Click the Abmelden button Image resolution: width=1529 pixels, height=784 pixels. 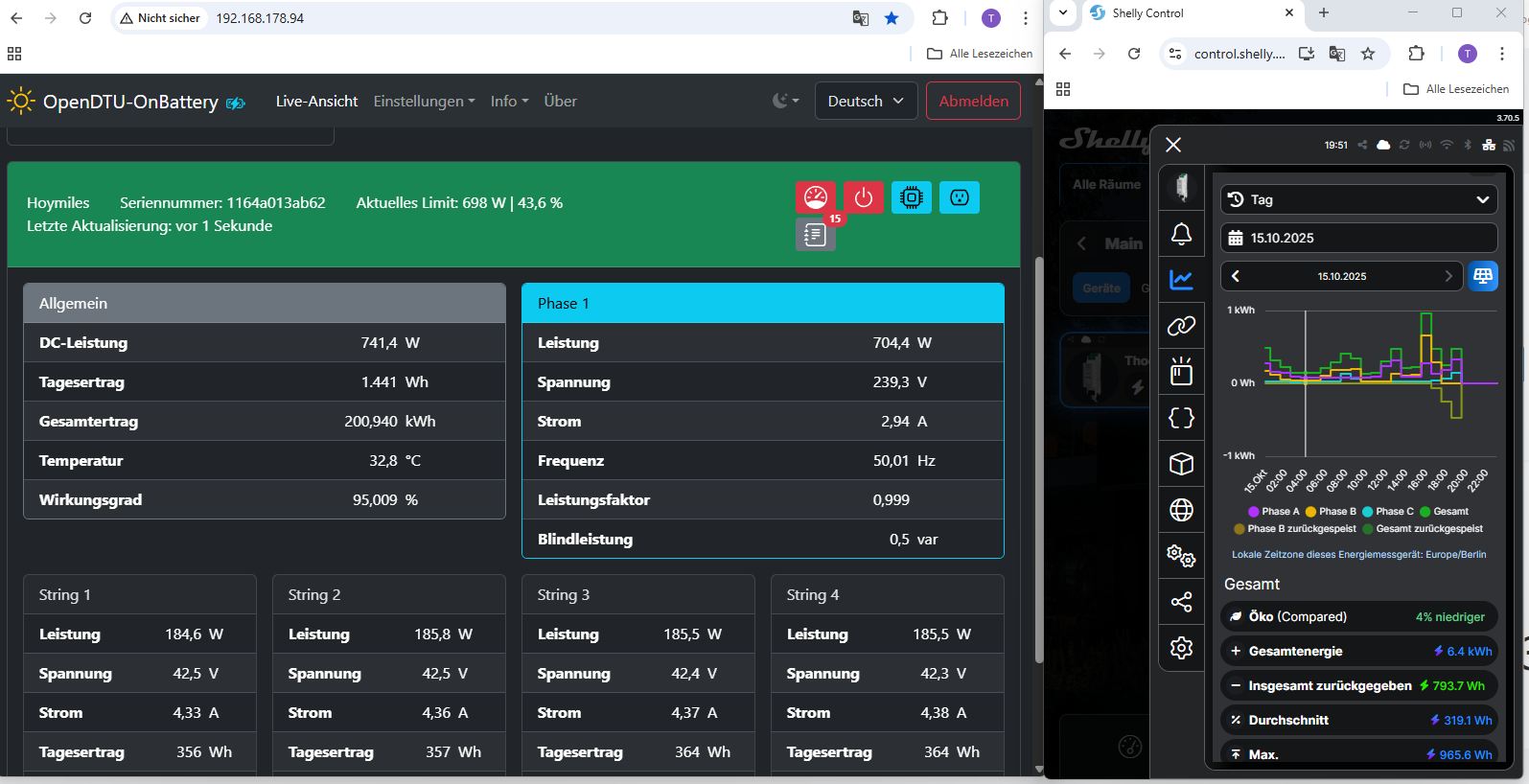(x=973, y=101)
